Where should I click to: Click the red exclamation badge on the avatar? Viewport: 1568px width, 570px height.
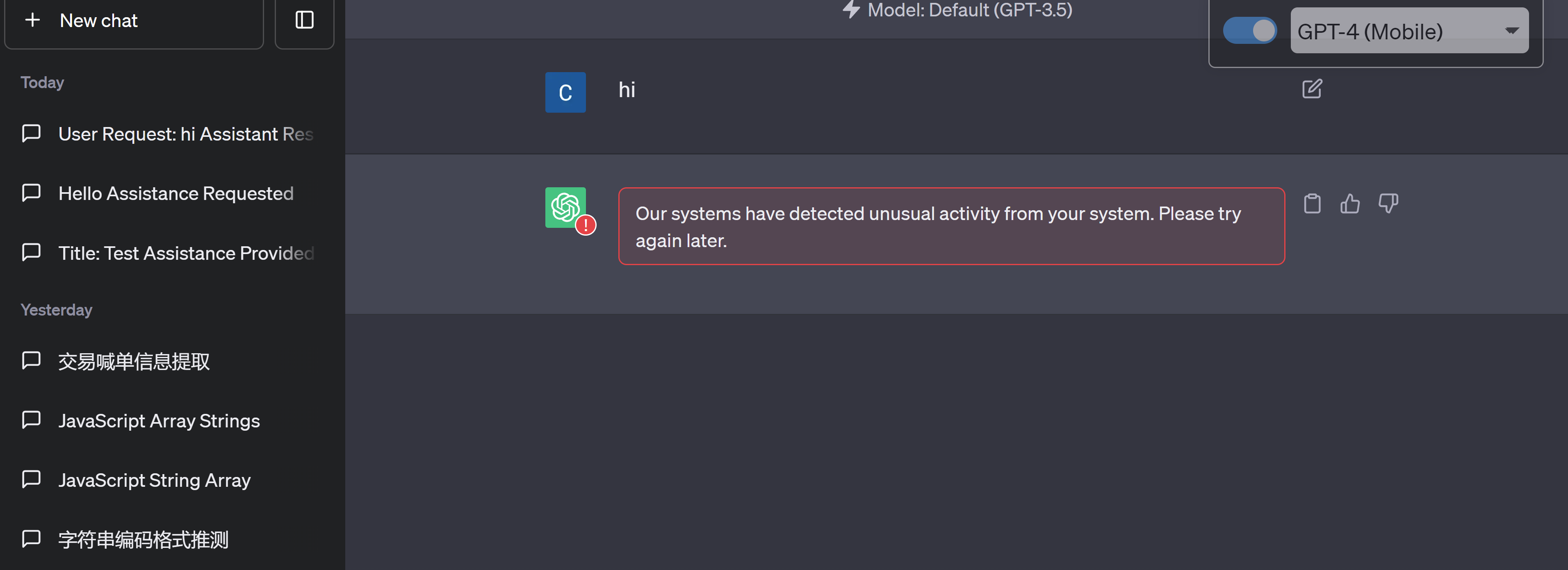tap(586, 225)
